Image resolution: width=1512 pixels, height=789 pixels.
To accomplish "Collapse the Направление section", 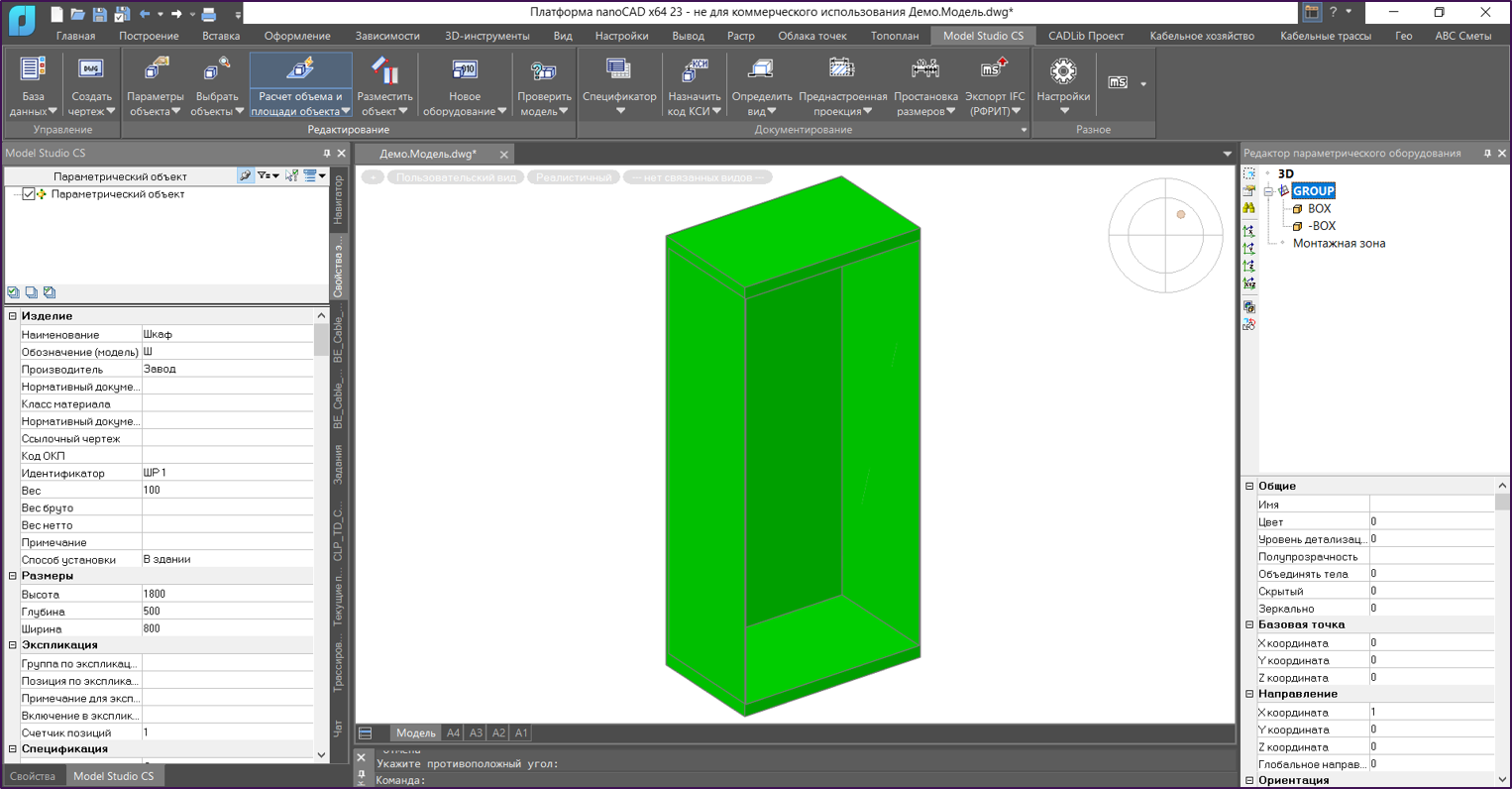I will pyautogui.click(x=1249, y=695).
